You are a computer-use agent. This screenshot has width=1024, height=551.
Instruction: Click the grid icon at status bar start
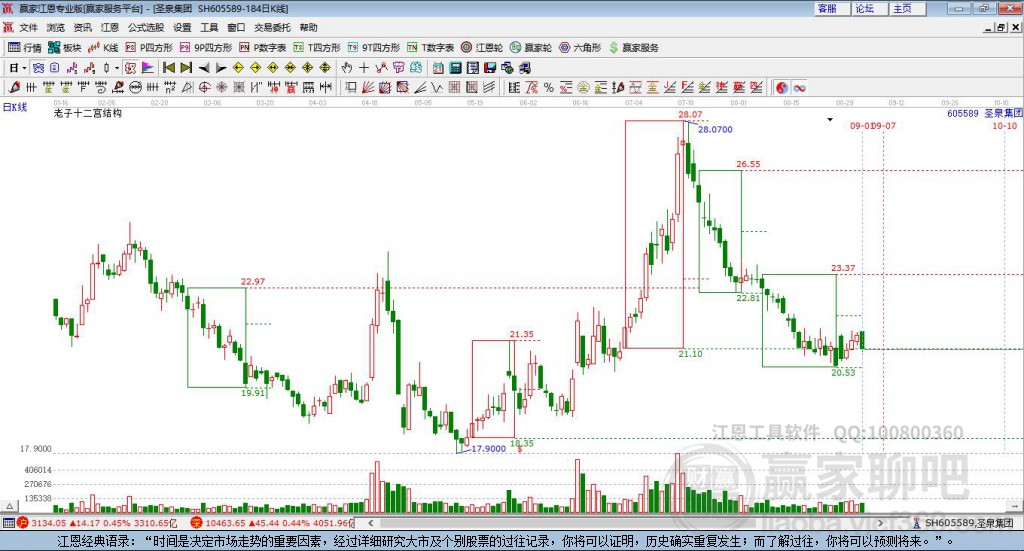coord(8,523)
